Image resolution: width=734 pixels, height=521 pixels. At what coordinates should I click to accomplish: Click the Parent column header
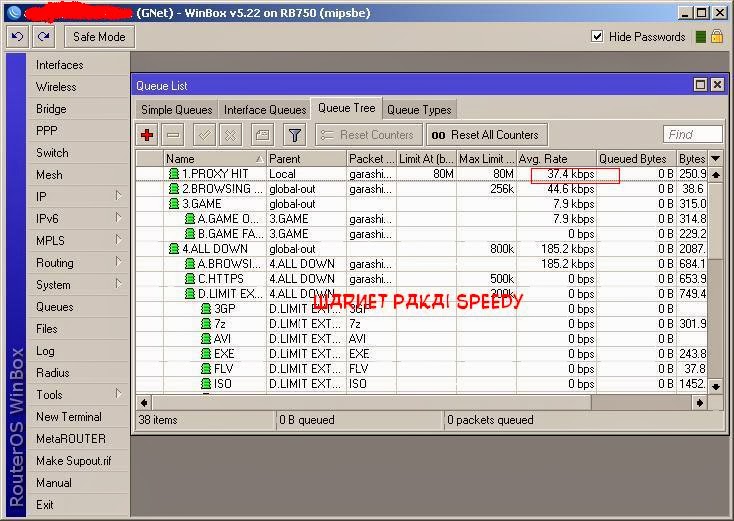306,159
